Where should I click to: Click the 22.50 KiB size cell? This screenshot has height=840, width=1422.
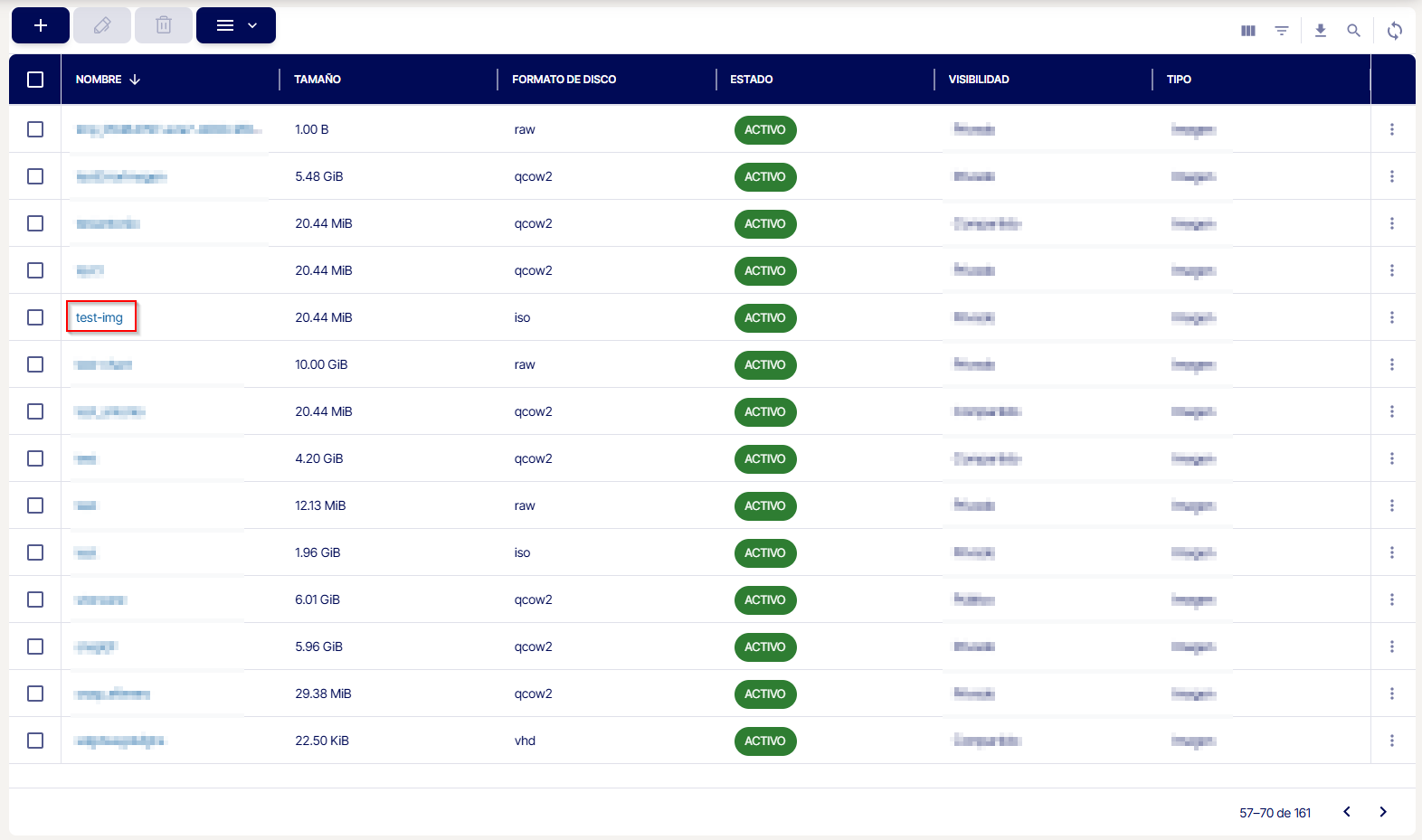click(x=322, y=741)
